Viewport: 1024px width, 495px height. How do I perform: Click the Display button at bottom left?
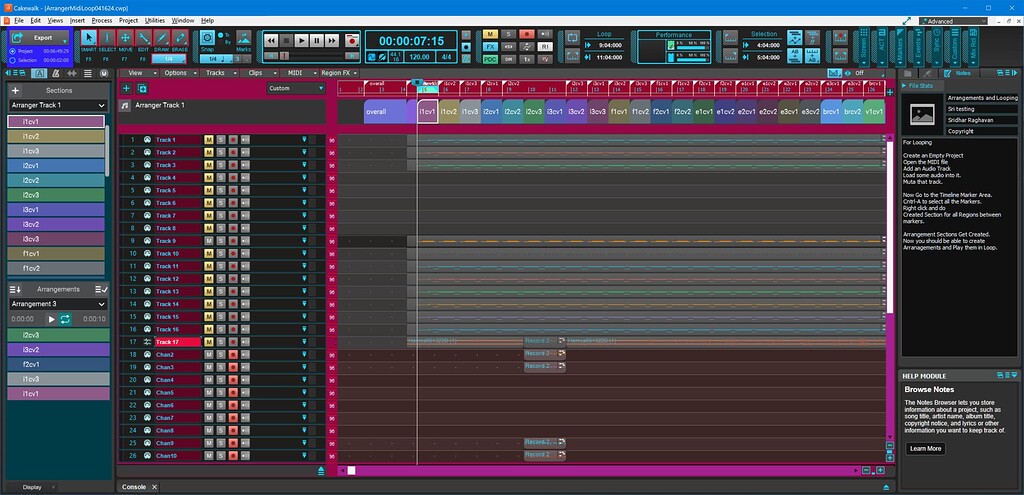(x=32, y=487)
